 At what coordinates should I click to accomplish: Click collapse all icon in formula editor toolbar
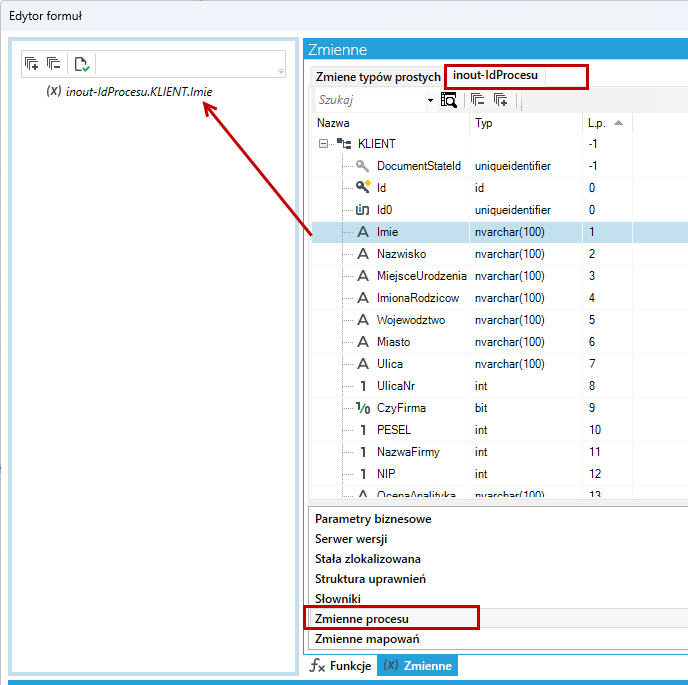click(x=54, y=64)
